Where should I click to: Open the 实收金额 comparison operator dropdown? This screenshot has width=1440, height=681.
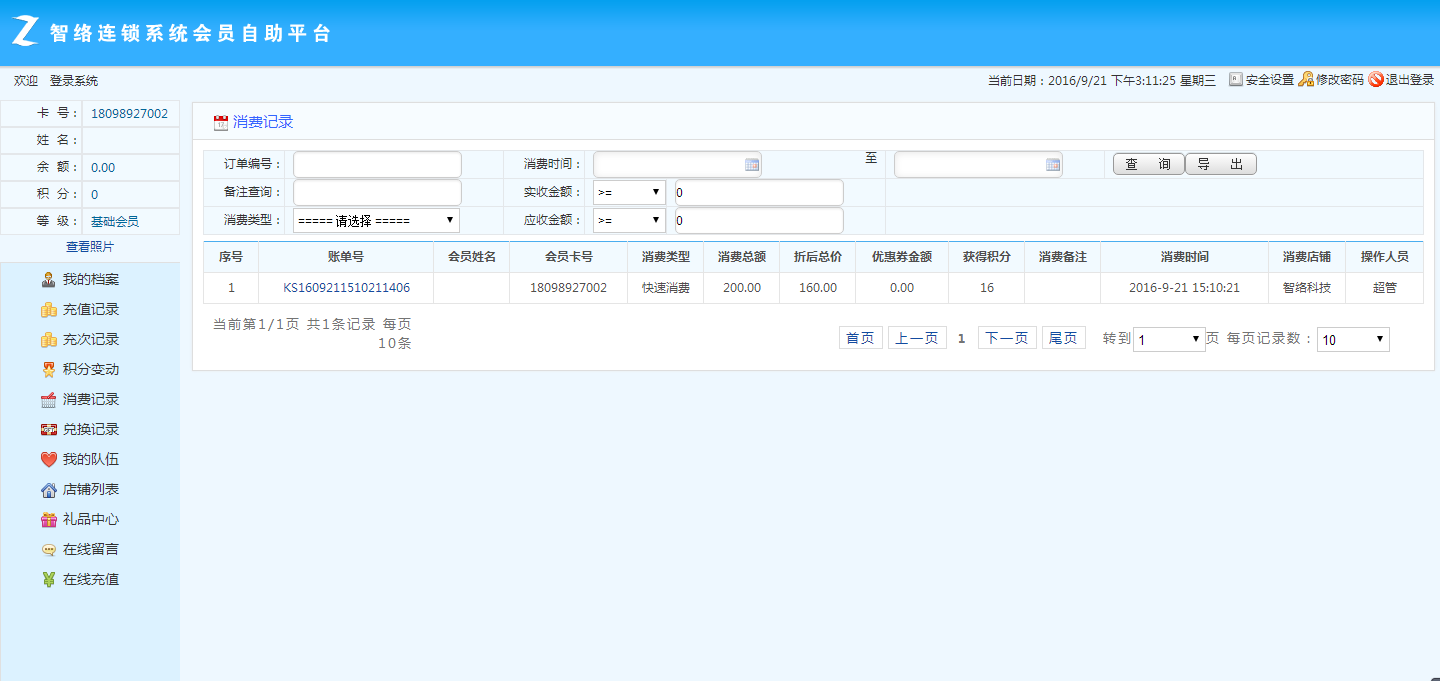(629, 192)
